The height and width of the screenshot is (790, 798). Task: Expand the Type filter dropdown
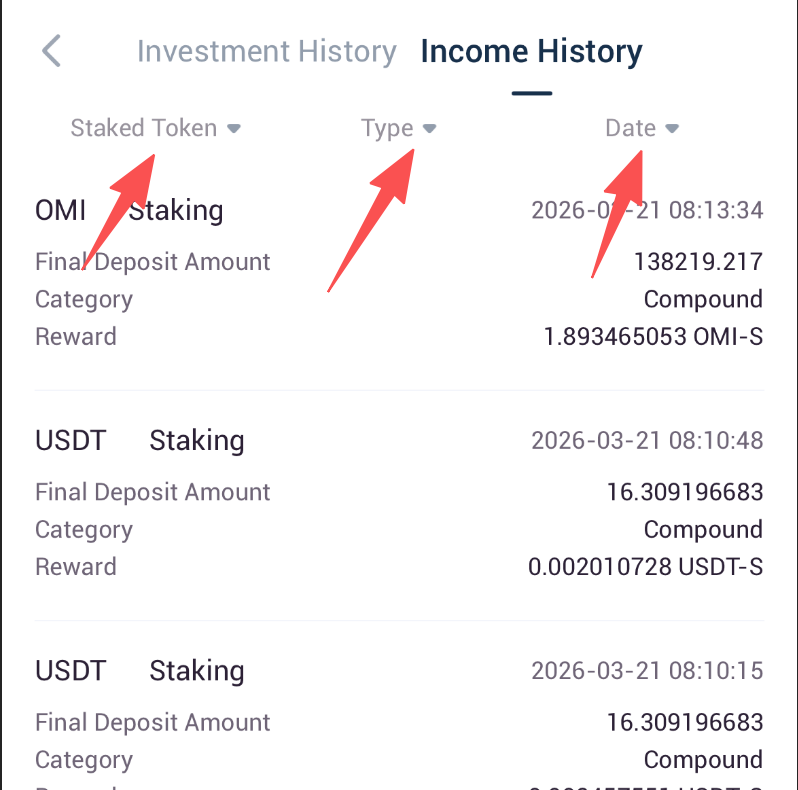388,128
